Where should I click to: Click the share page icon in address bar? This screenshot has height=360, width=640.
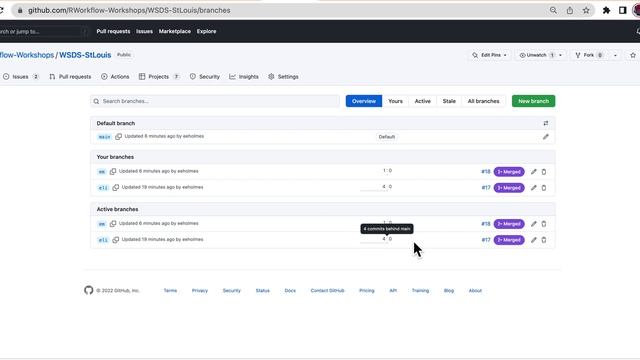coord(570,10)
